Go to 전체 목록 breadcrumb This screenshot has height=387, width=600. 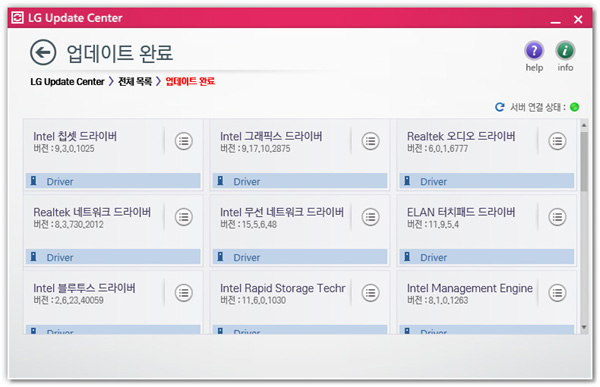pos(135,82)
